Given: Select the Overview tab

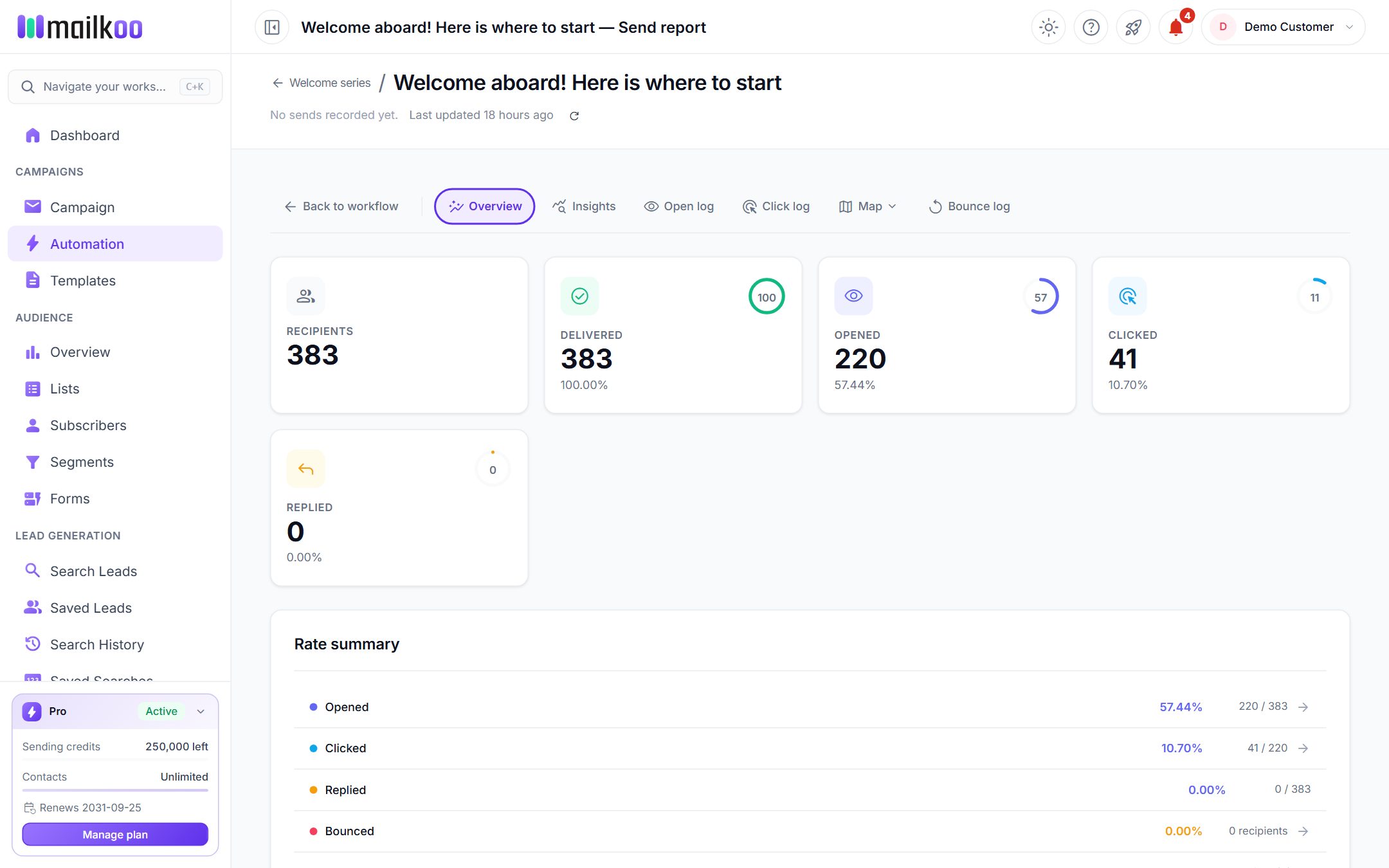Looking at the screenshot, I should [x=484, y=206].
